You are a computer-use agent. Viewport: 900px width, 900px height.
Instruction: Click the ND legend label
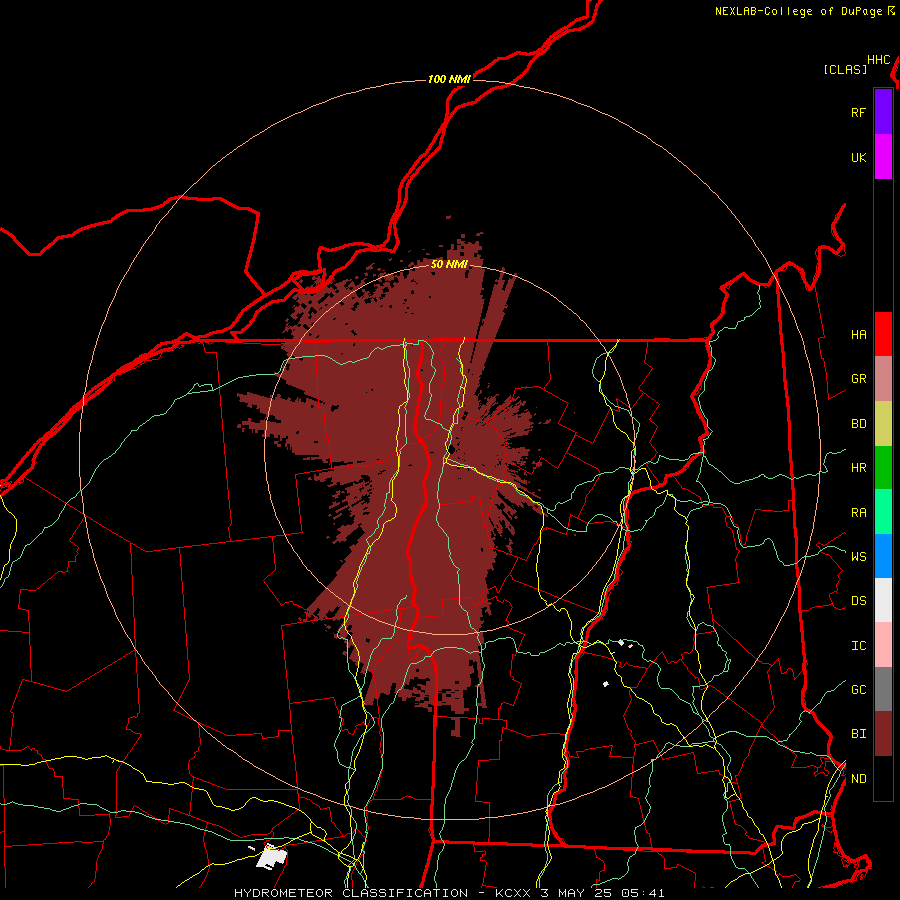click(858, 779)
